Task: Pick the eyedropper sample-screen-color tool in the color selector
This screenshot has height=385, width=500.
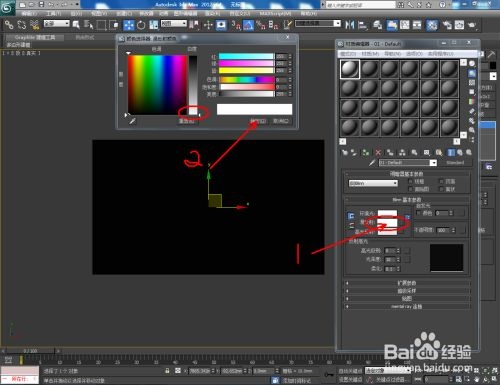Action: click(132, 121)
